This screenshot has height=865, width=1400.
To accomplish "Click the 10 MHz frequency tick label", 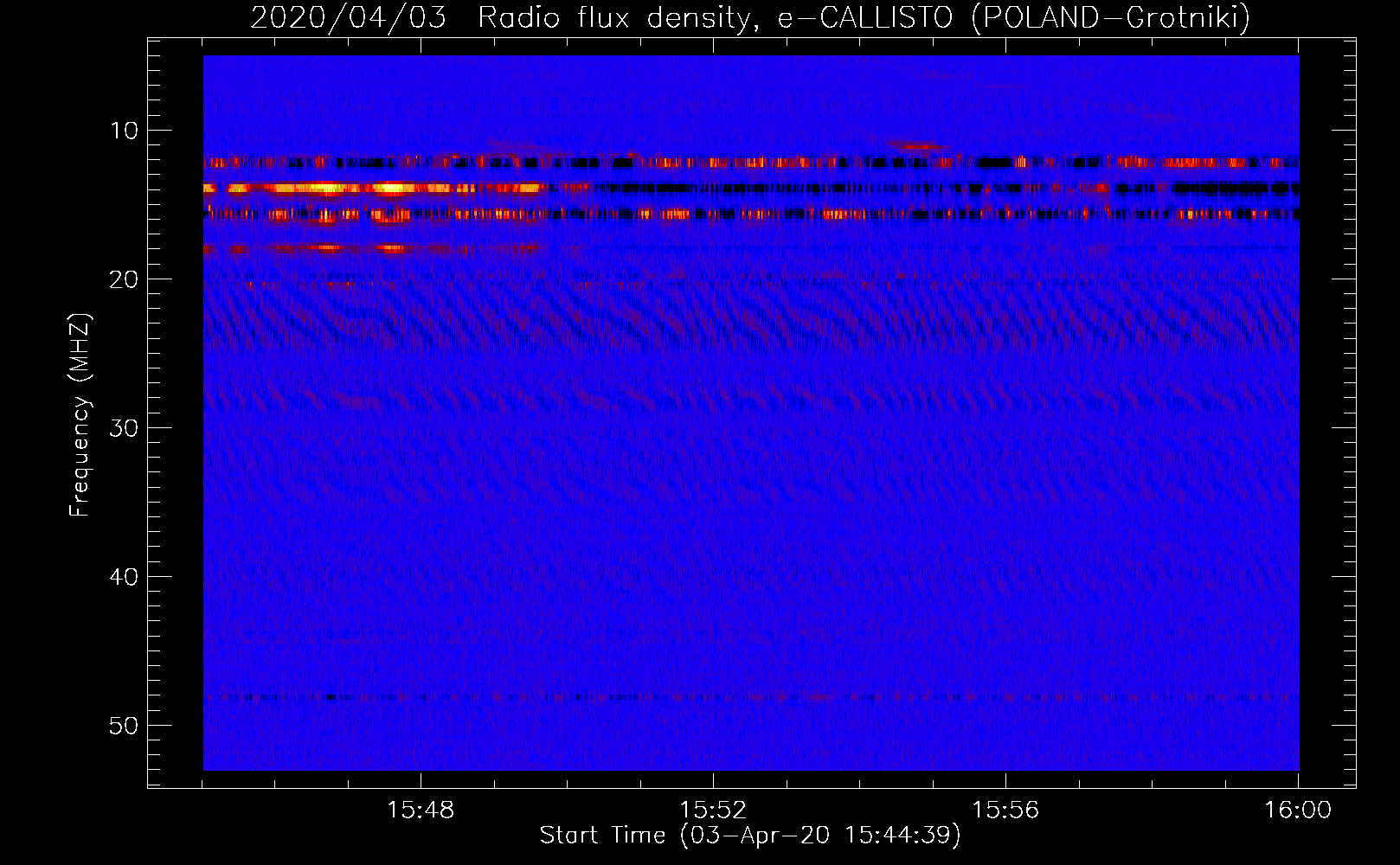I will pyautogui.click(x=125, y=130).
